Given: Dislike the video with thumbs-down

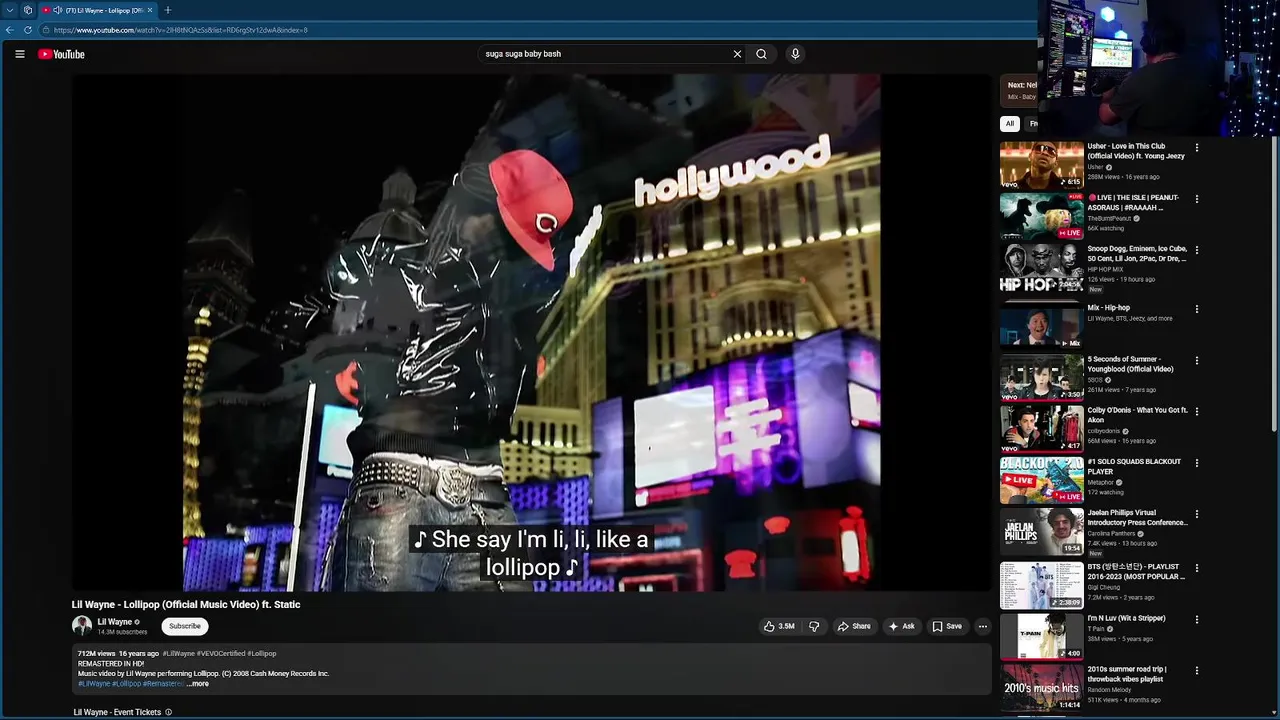Looking at the screenshot, I should pyautogui.click(x=814, y=626).
